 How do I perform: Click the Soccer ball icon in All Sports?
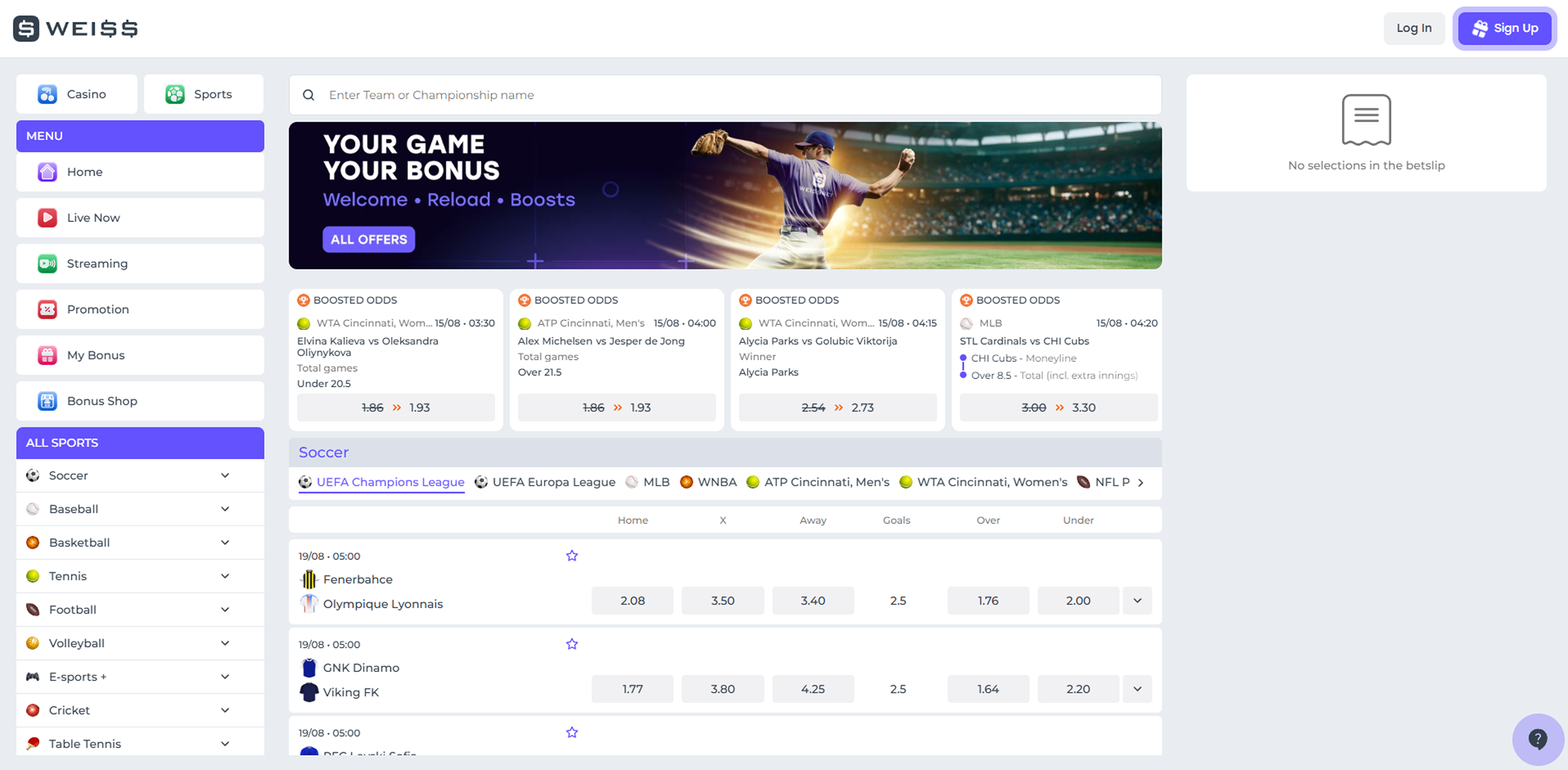coord(33,475)
